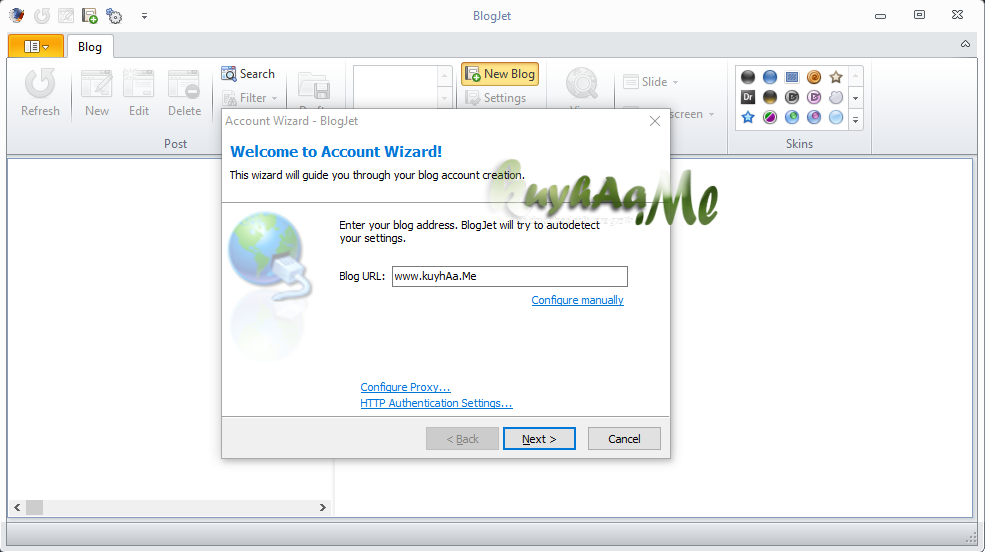Screen dimensions: 985x552
Task: Select the blue sphere with green dot skin
Action: click(x=792, y=117)
